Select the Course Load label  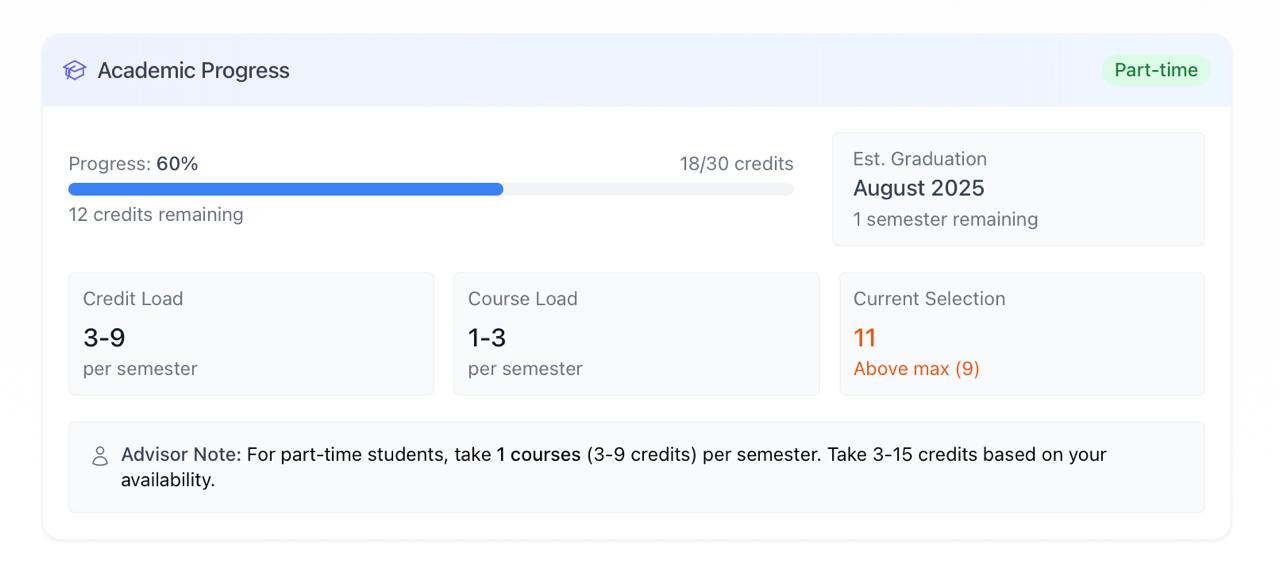(x=522, y=299)
